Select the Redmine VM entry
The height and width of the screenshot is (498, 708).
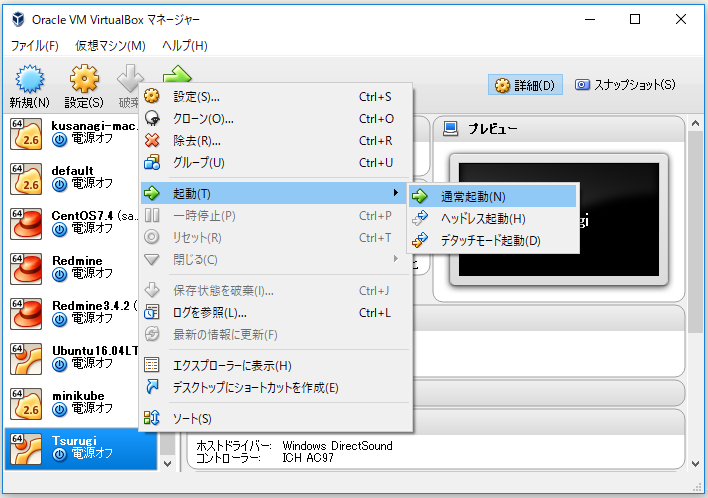[x=72, y=269]
